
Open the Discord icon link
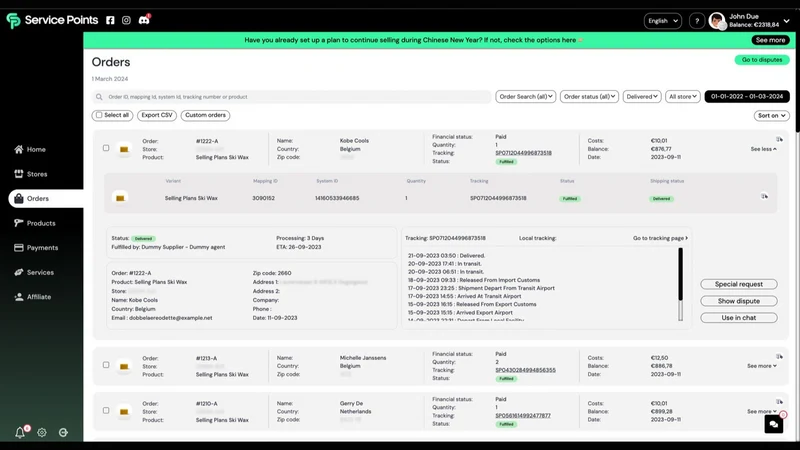pos(144,20)
